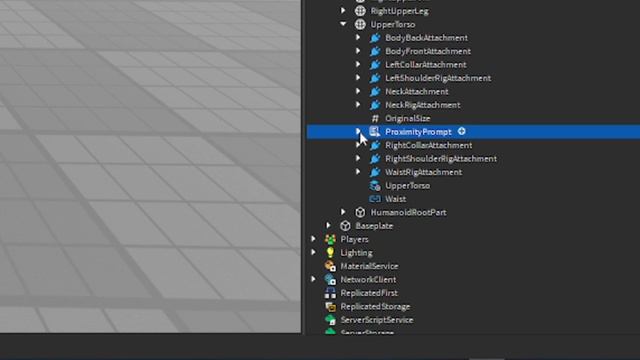Click the LeftShoulderRigAttachment attachment icon
The height and width of the screenshot is (360, 640).
pos(375,78)
